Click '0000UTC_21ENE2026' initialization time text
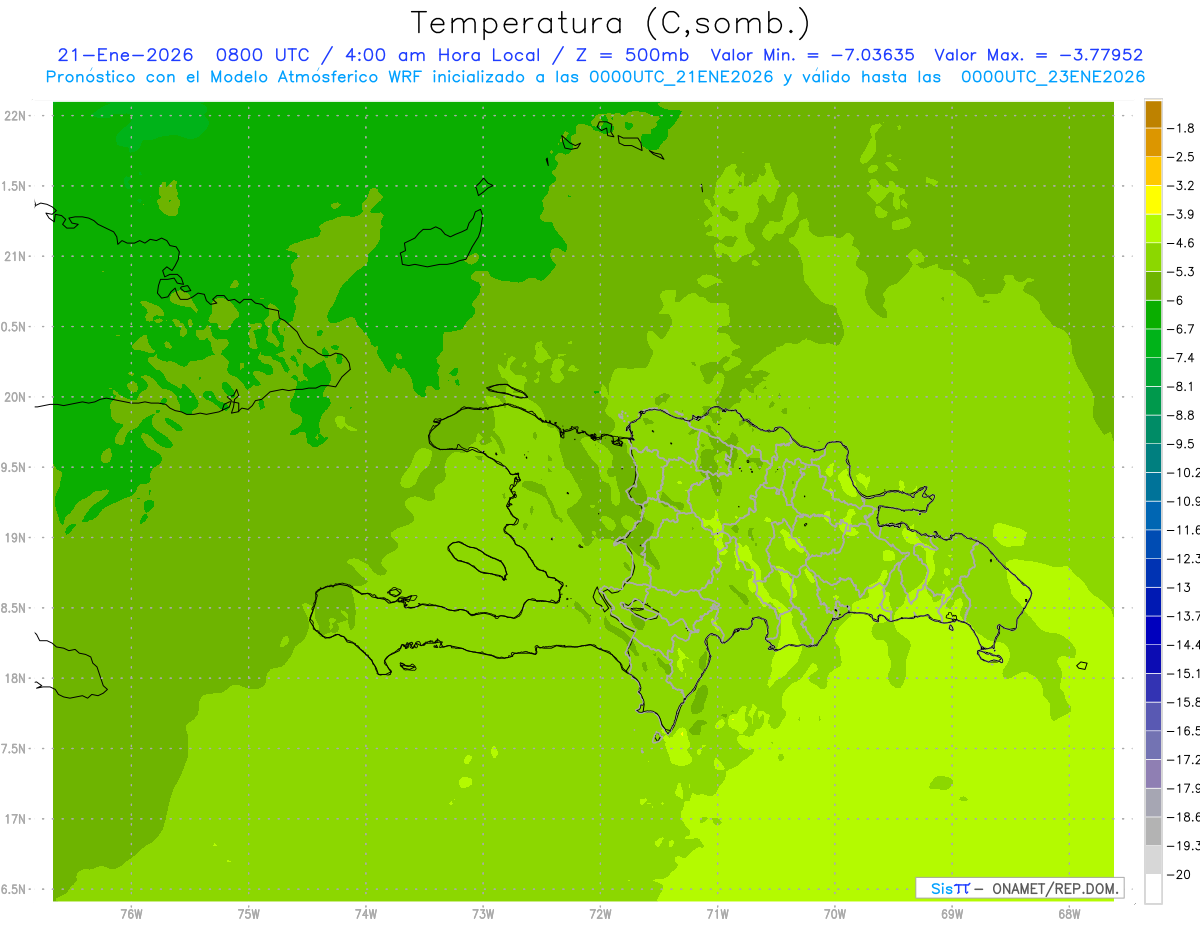Image resolution: width=1200 pixels, height=927 pixels. tap(681, 77)
